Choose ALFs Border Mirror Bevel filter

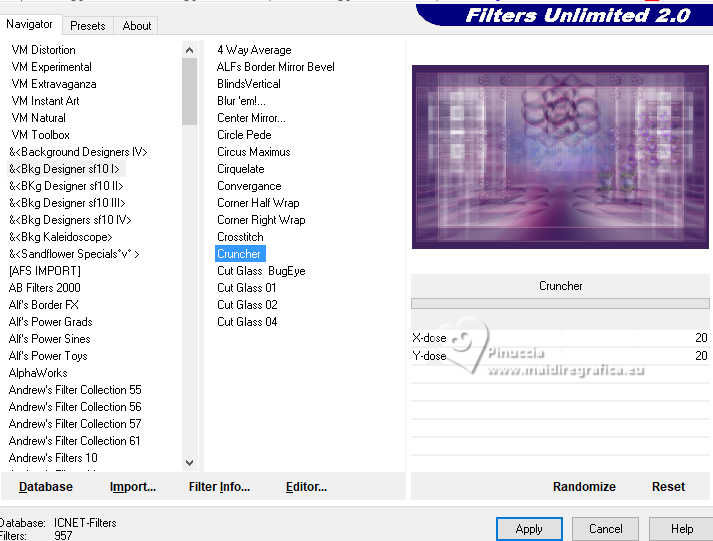pos(276,67)
